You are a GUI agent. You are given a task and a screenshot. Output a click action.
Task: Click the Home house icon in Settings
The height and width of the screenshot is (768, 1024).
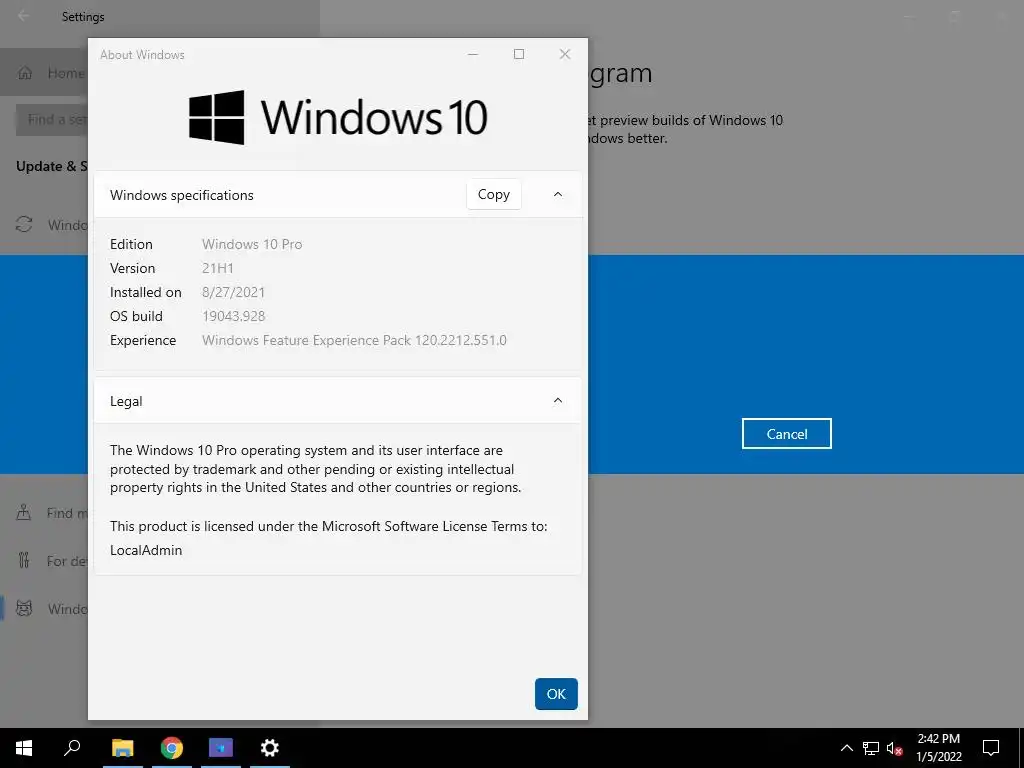point(25,73)
